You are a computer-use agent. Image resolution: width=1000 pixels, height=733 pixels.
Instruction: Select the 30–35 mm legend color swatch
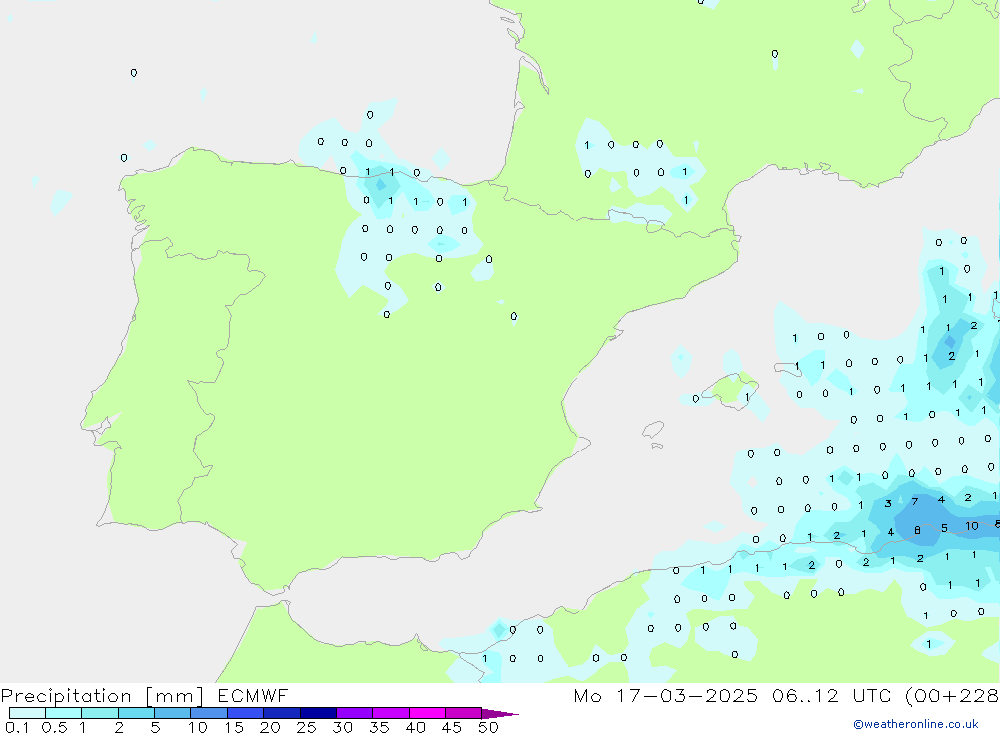coord(355,713)
